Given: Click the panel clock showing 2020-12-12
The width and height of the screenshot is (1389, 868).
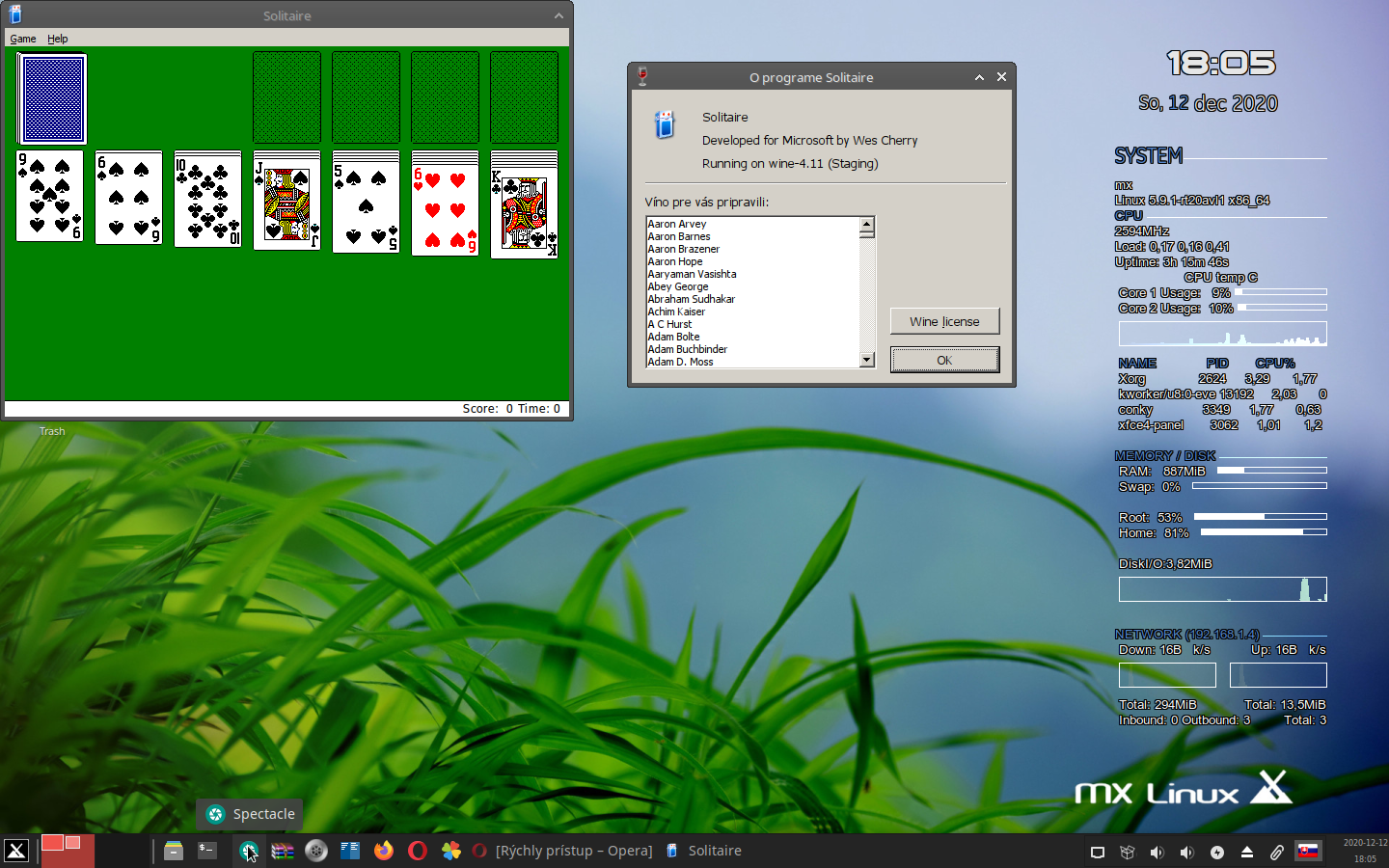Looking at the screenshot, I should tap(1365, 851).
